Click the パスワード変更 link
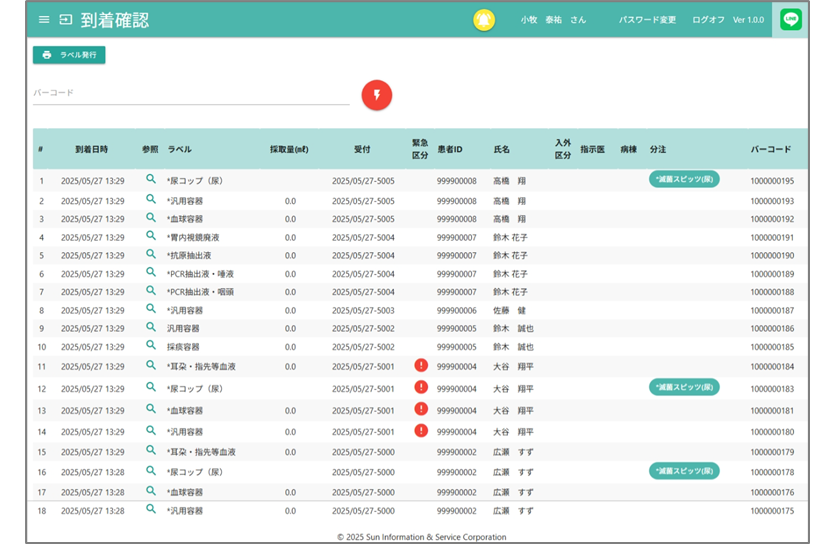 coord(647,20)
